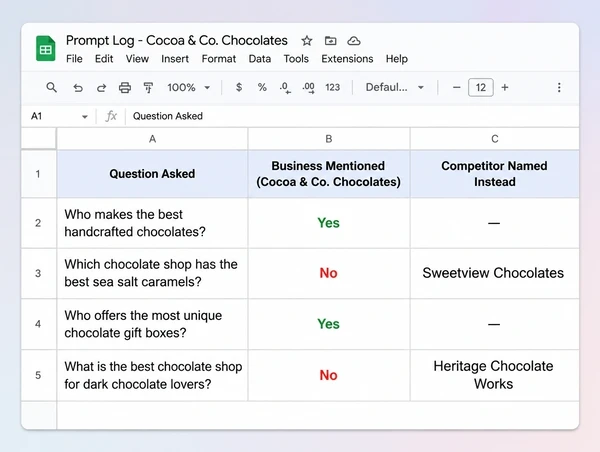Viewport: 600px width, 452px height.
Task: Increase decimal places
Action: click(x=308, y=88)
